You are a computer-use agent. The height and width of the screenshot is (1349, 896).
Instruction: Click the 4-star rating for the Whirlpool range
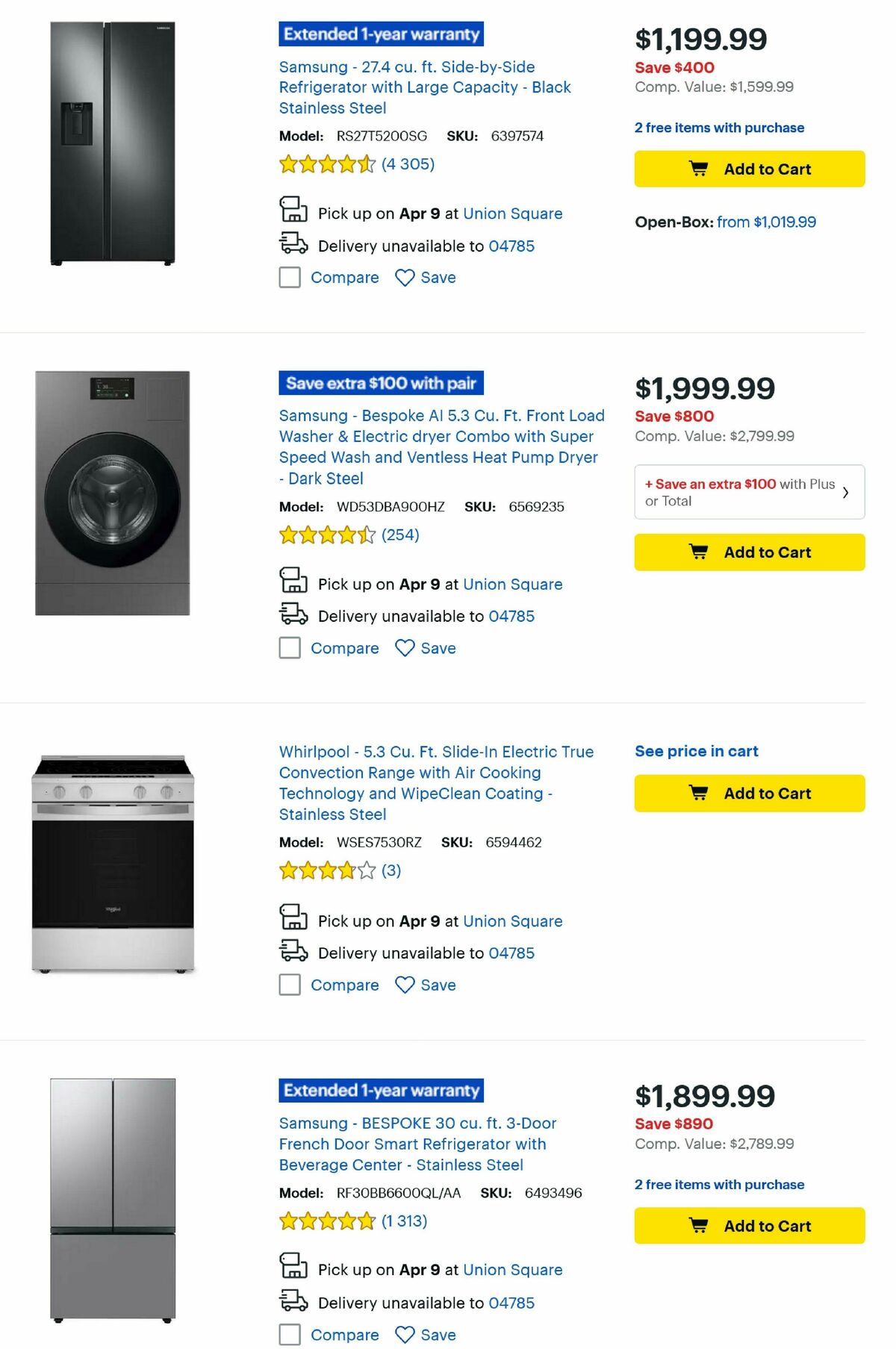click(x=324, y=870)
